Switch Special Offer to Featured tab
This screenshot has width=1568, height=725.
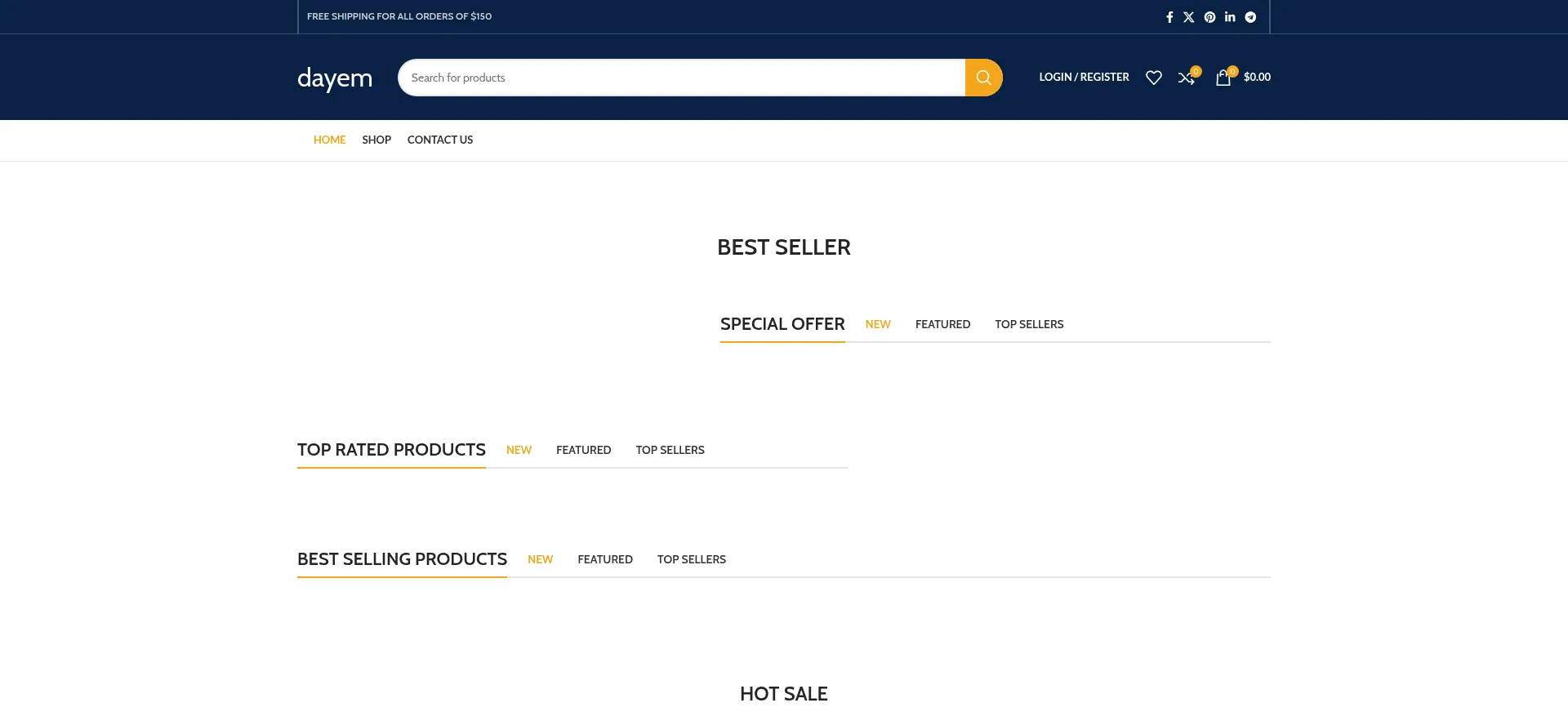pyautogui.click(x=942, y=324)
